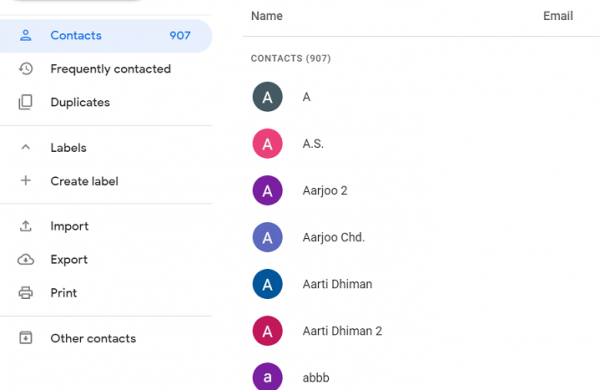Image resolution: width=600 pixels, height=390 pixels.
Task: Click the red avatar for Aarti Dhiman 2
Action: pos(267,331)
